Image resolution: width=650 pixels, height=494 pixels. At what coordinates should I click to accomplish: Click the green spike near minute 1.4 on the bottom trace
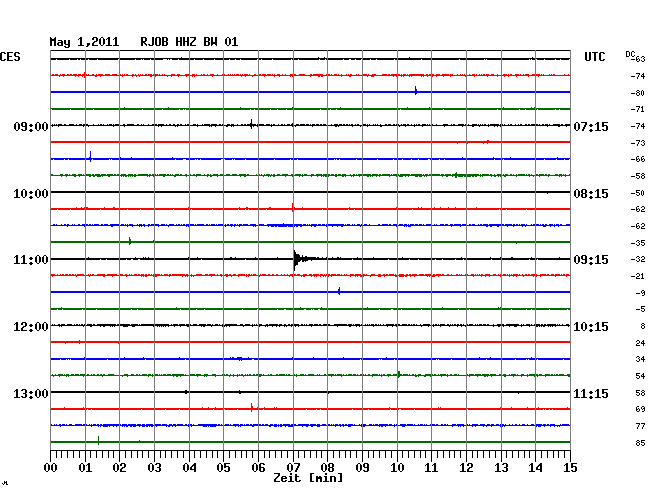[x=98, y=441]
